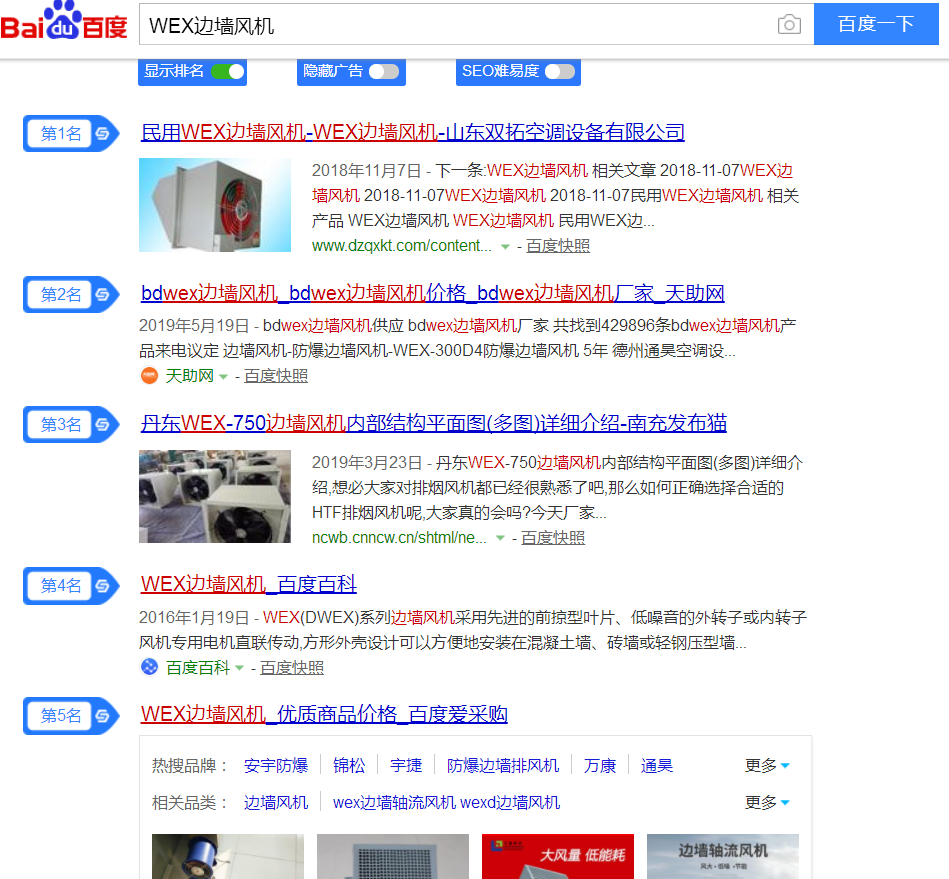Open the 丹东WEX-750边墙风机 result title
Viewport: 949px width, 879px height.
coord(434,423)
